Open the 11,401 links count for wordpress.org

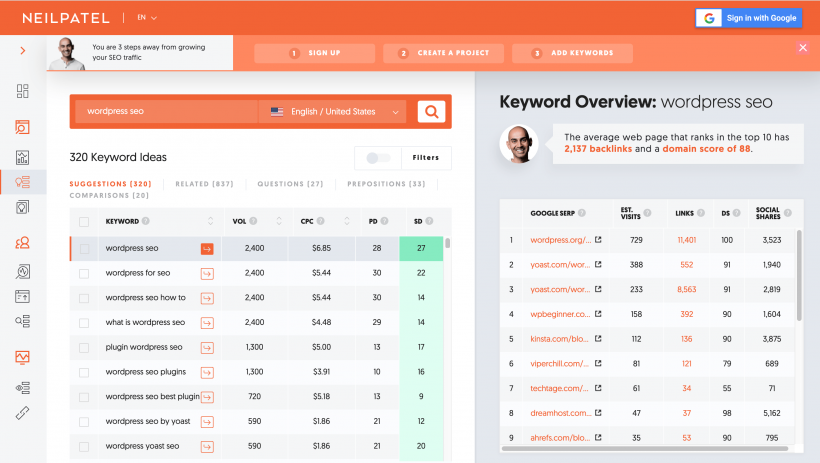click(687, 240)
